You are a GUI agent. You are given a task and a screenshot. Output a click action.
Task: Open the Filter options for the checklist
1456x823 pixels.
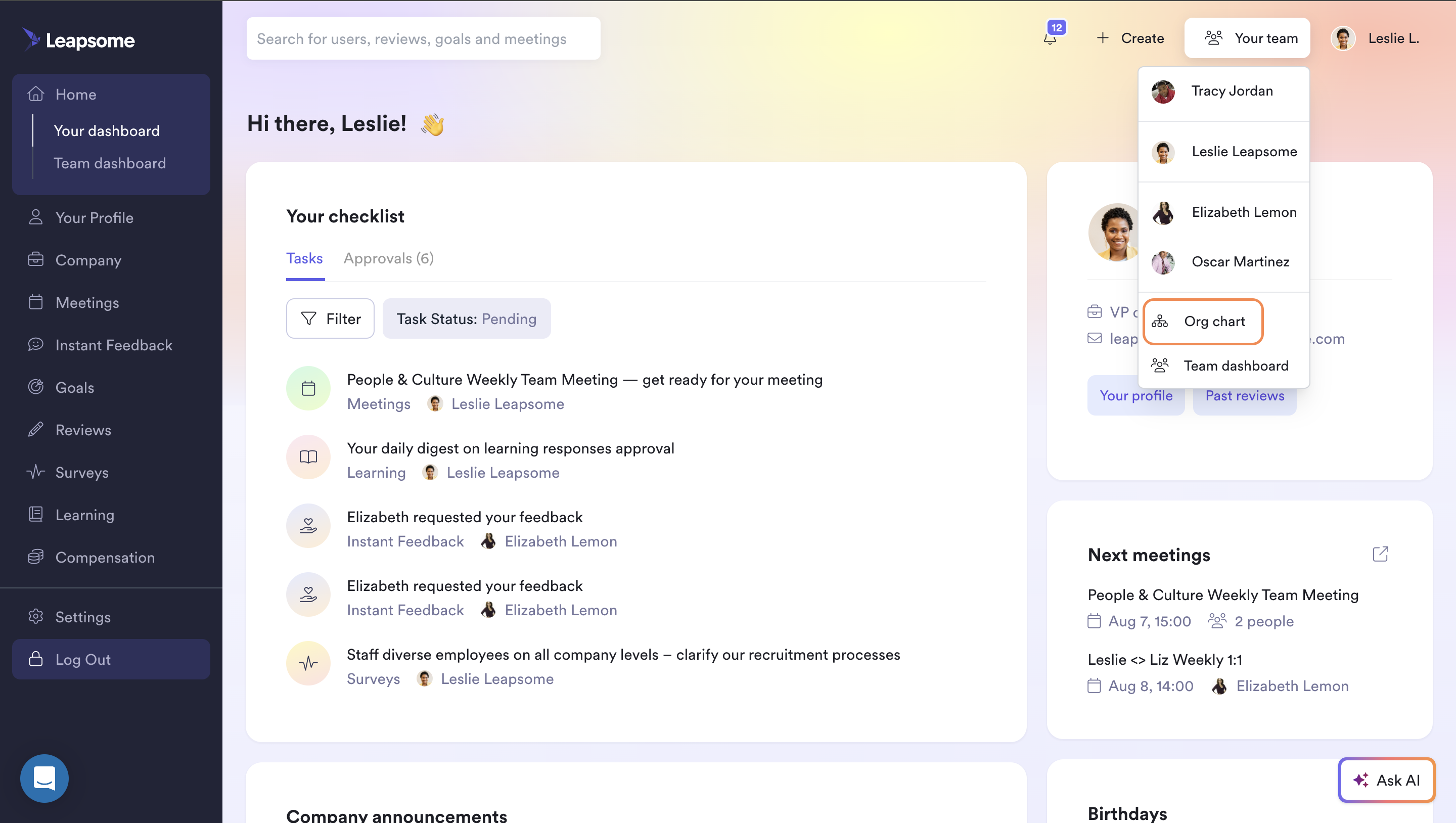pyautogui.click(x=330, y=318)
